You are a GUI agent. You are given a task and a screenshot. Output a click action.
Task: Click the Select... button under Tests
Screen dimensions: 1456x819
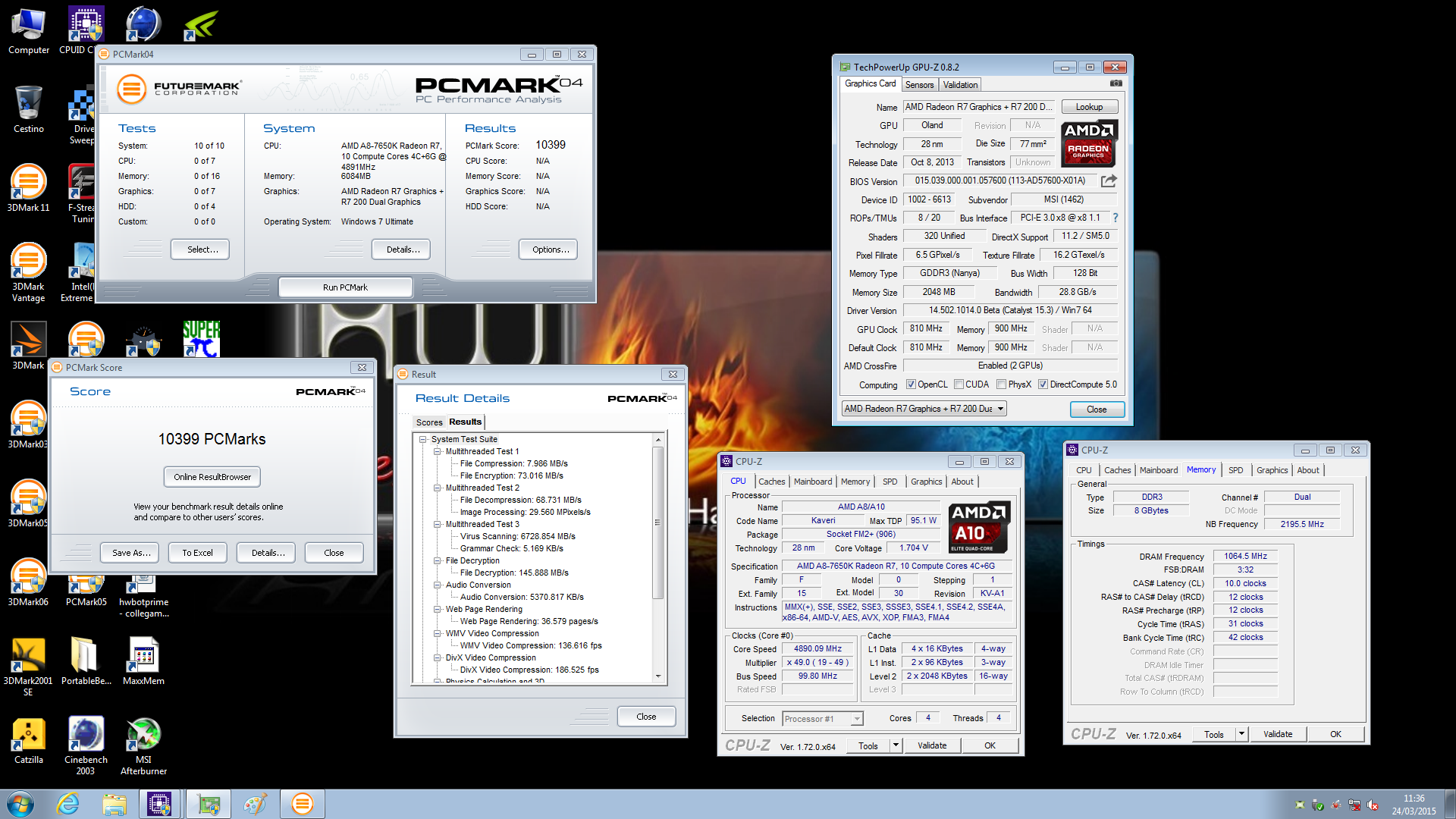pos(200,249)
